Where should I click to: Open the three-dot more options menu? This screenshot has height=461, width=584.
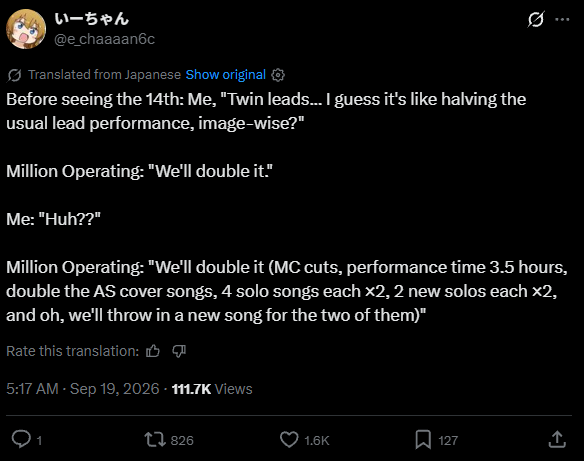pyautogui.click(x=562, y=19)
